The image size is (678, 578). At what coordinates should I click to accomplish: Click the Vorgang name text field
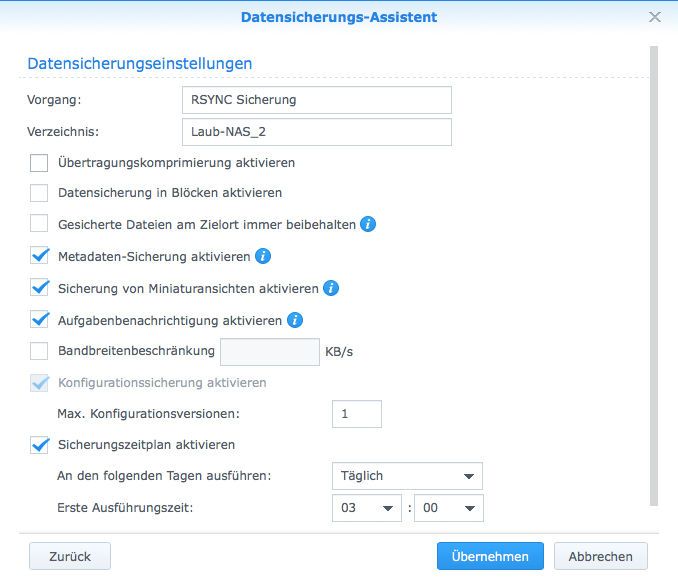point(317,100)
